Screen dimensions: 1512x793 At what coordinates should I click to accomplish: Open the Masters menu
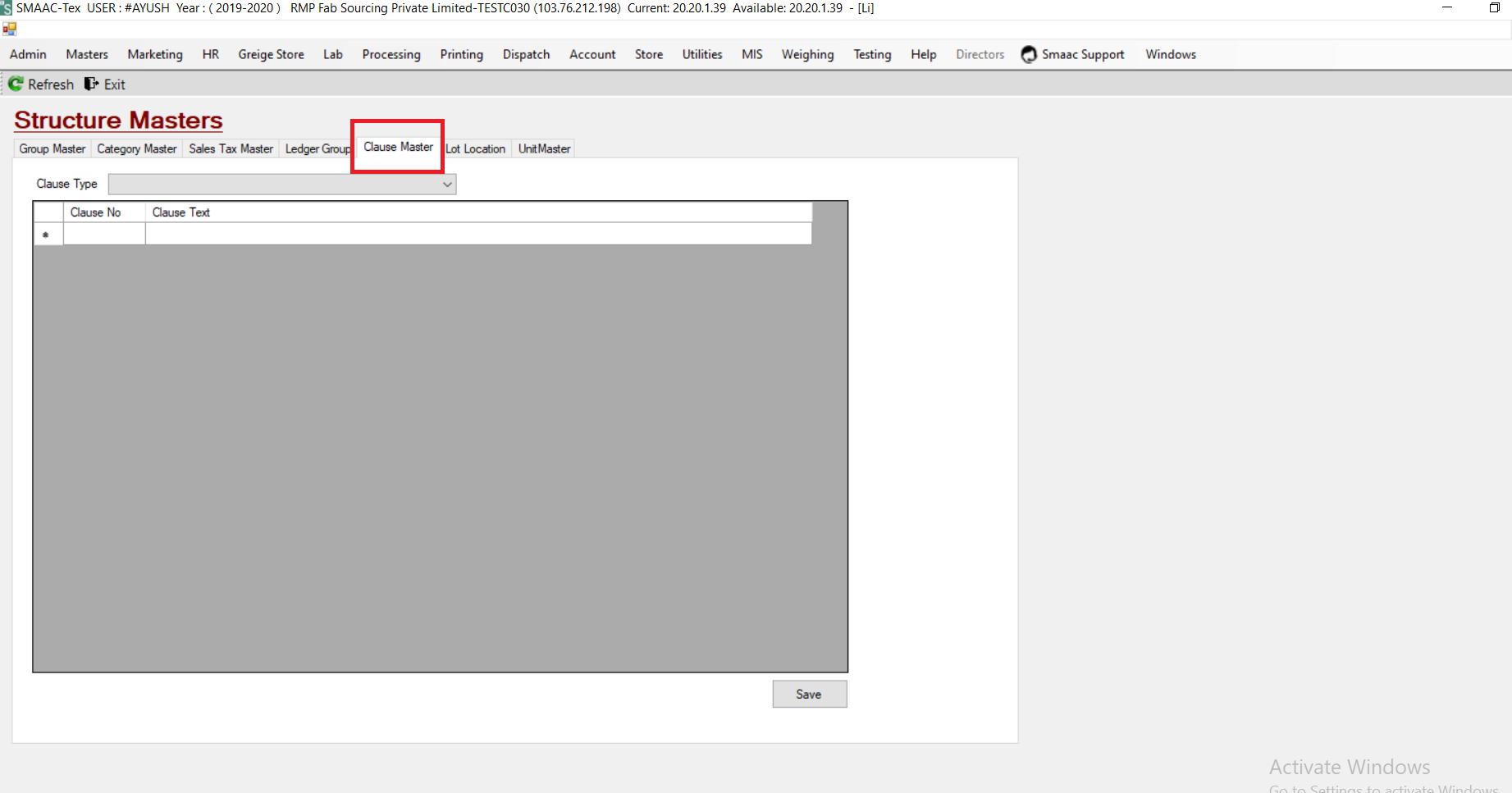pos(87,54)
